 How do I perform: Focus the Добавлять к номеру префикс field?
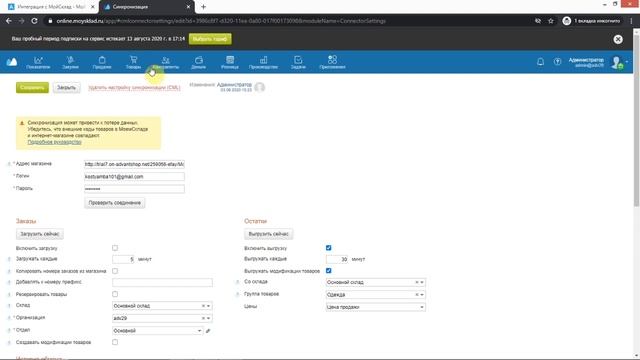pyautogui.click(x=162, y=282)
